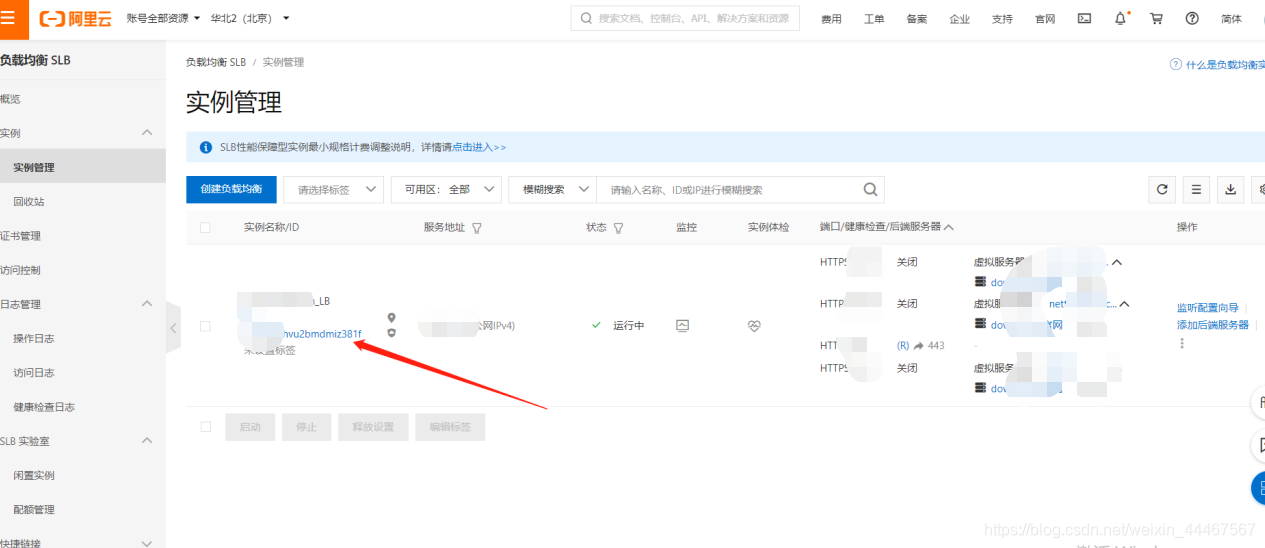The height and width of the screenshot is (548, 1265).
Task: Refresh the instance list
Action: (1161, 189)
